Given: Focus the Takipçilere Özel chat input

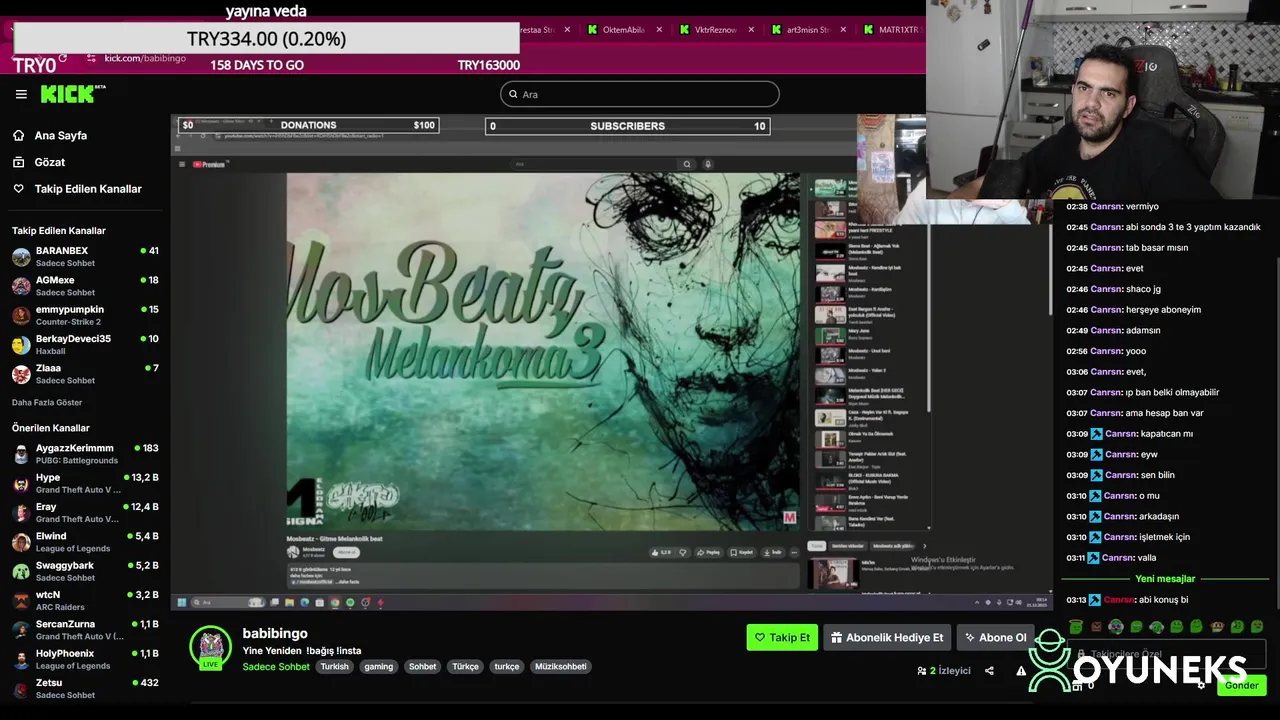Looking at the screenshot, I should (1166, 654).
